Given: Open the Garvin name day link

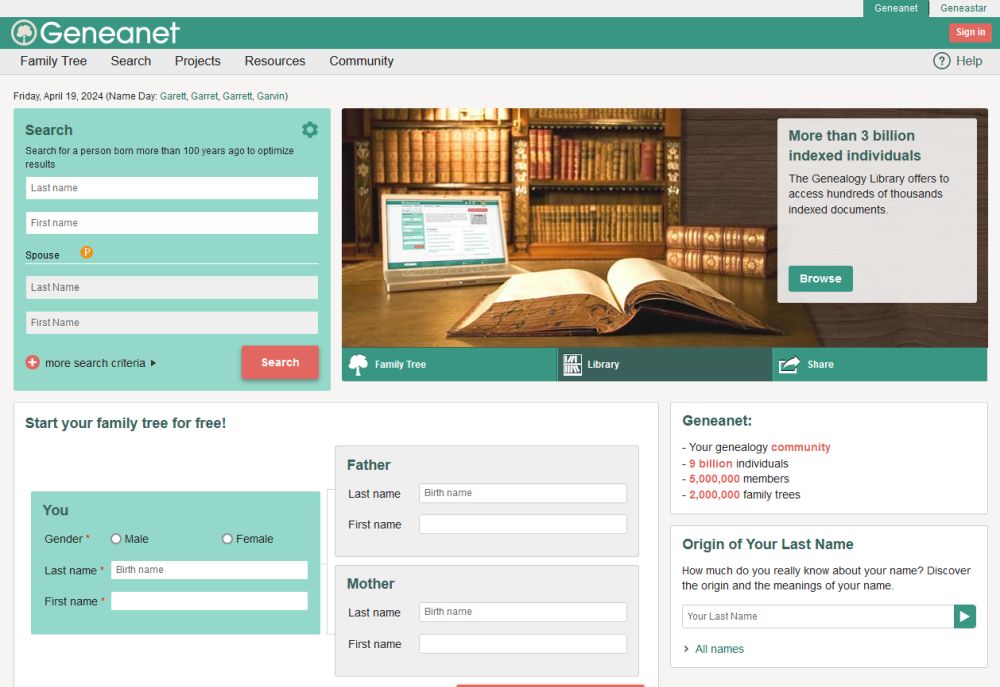Looking at the screenshot, I should [x=271, y=96].
